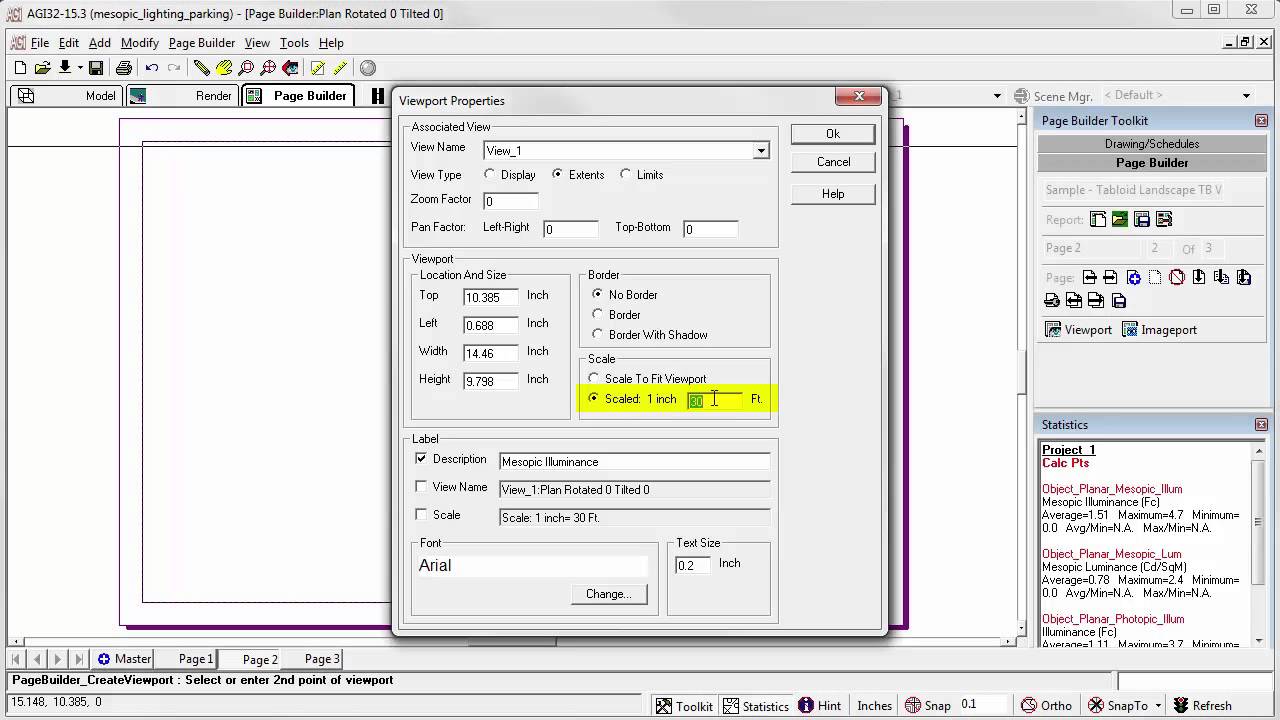Screen dimensions: 1280x720
Task: Click the Ok button in Viewport Properties
Action: pos(833,133)
